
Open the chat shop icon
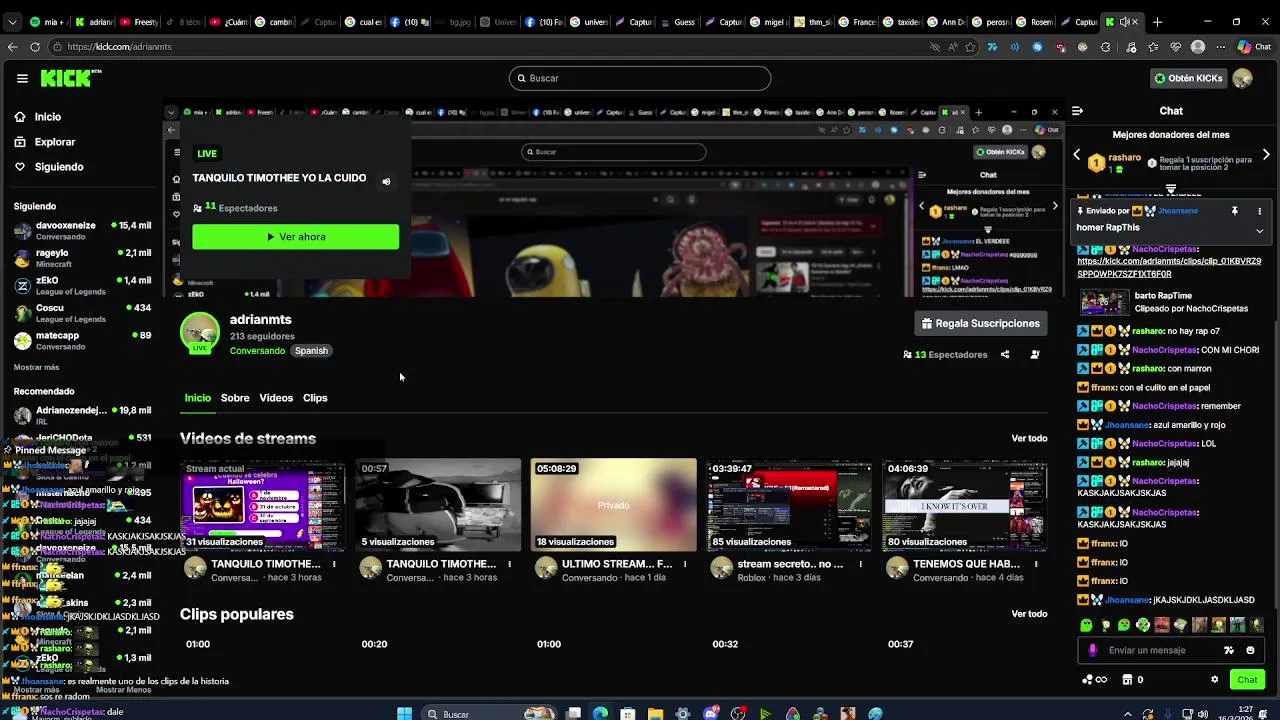[1127, 680]
